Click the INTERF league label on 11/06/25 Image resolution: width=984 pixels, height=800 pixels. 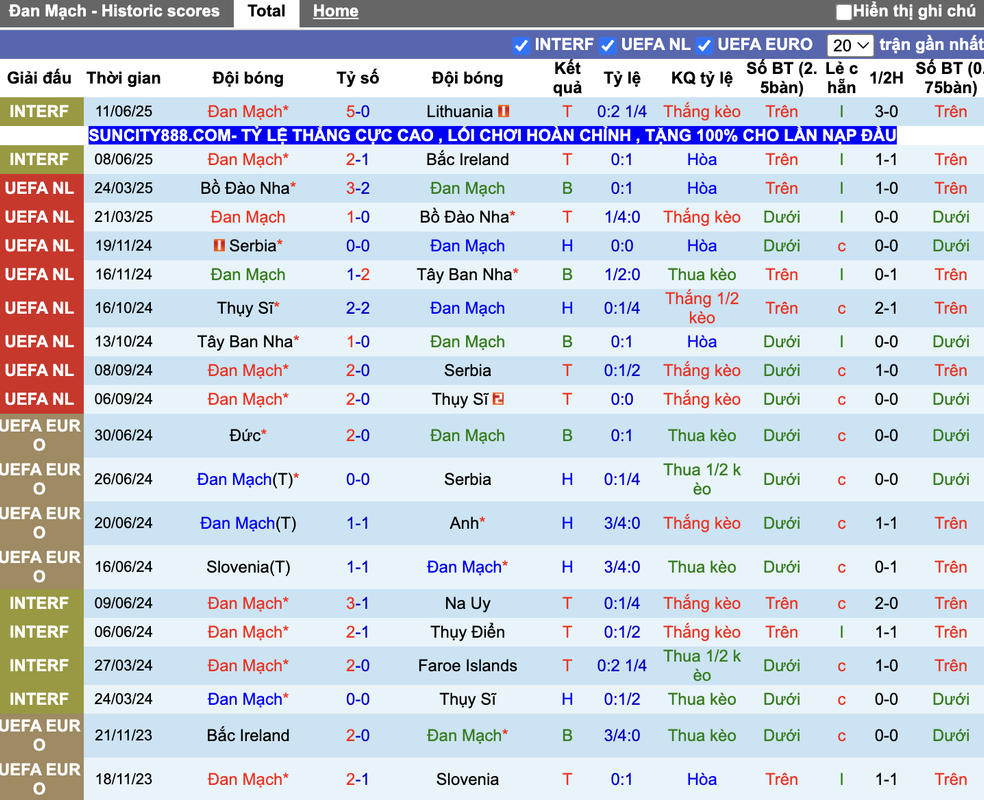(39, 111)
